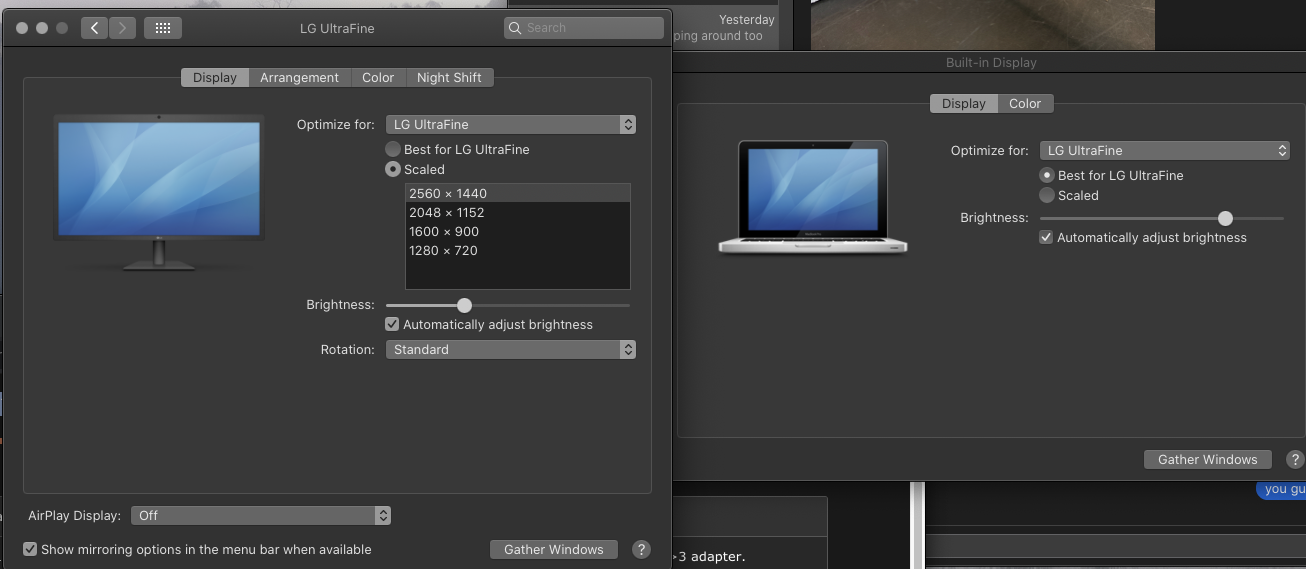Click the Built-in Display brightness slider knob

pyautogui.click(x=1225, y=218)
